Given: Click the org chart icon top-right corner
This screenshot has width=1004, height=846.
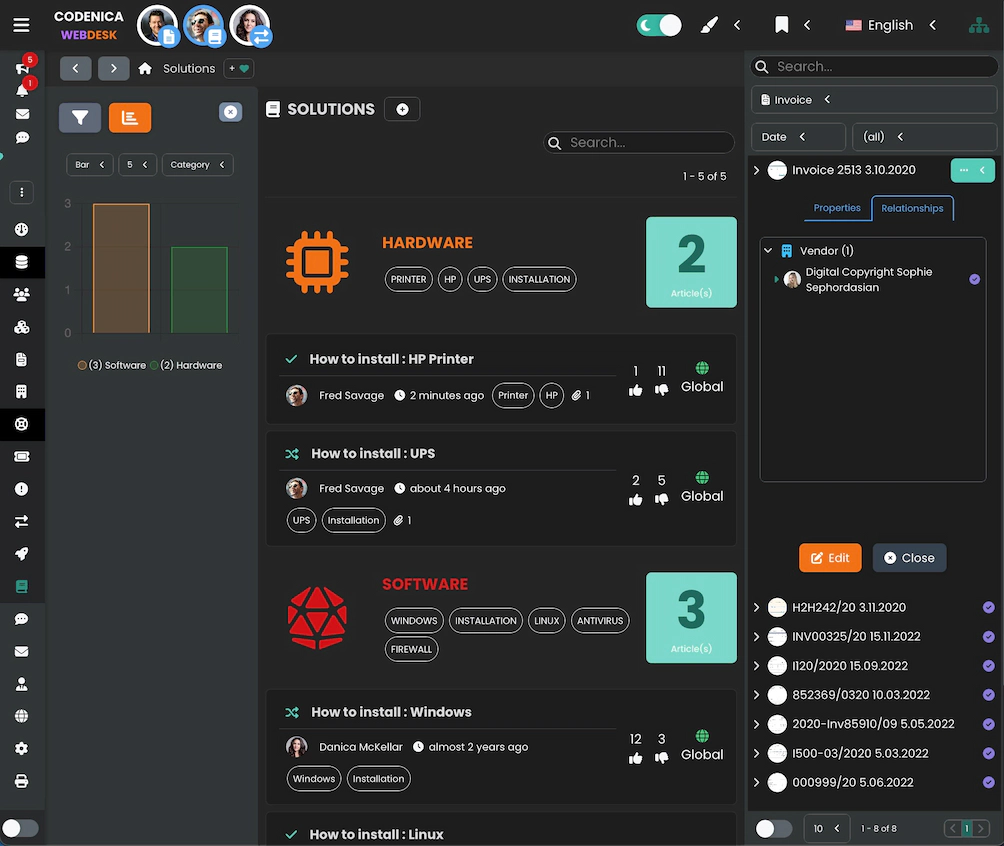Looking at the screenshot, I should 978,24.
